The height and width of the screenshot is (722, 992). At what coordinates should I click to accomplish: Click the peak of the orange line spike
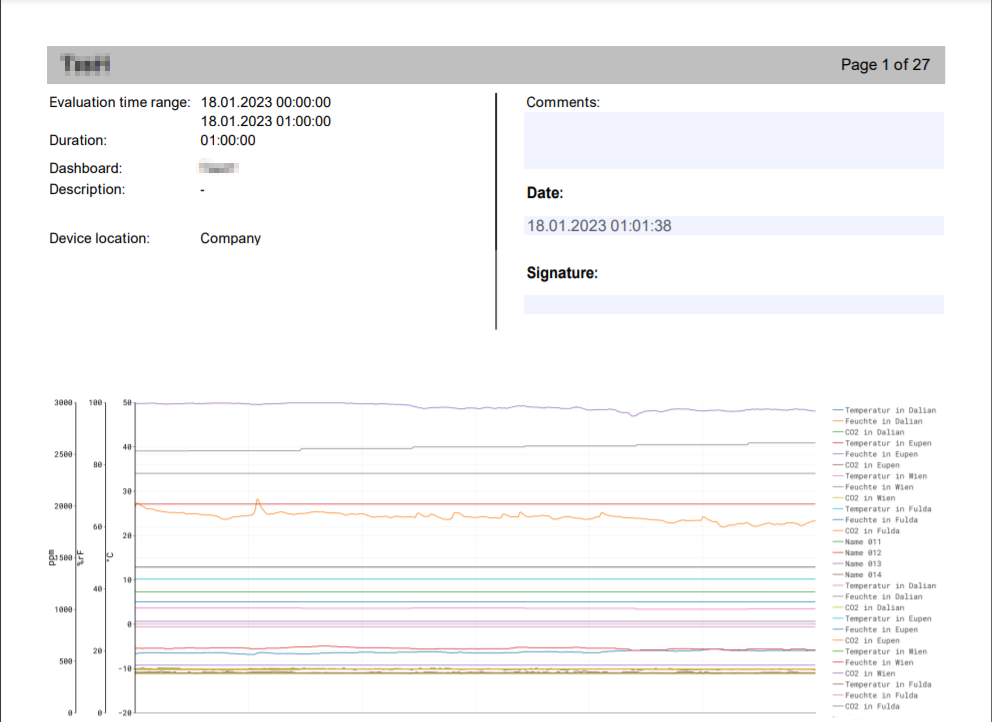coord(258,499)
